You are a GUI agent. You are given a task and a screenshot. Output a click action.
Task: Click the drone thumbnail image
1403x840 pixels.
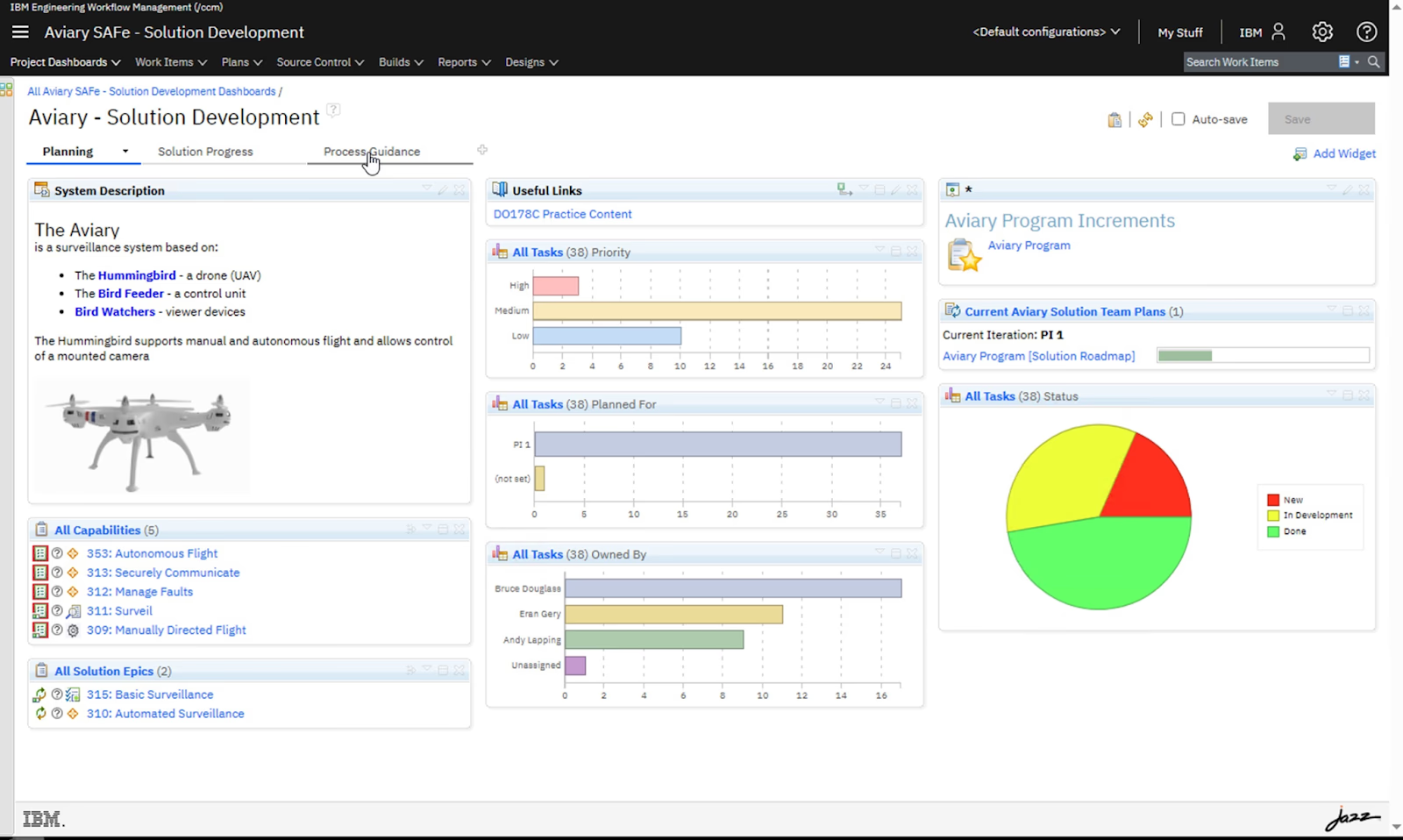pos(141,438)
